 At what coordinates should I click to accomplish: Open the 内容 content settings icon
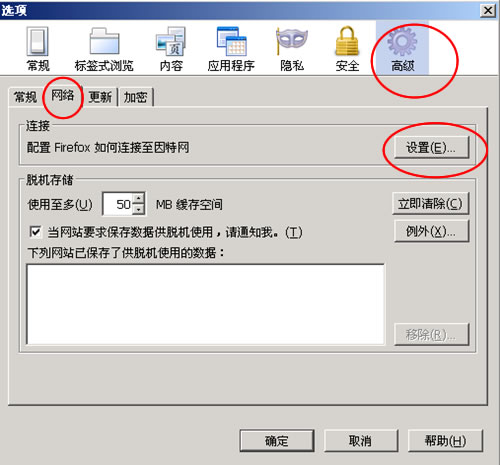[x=171, y=41]
